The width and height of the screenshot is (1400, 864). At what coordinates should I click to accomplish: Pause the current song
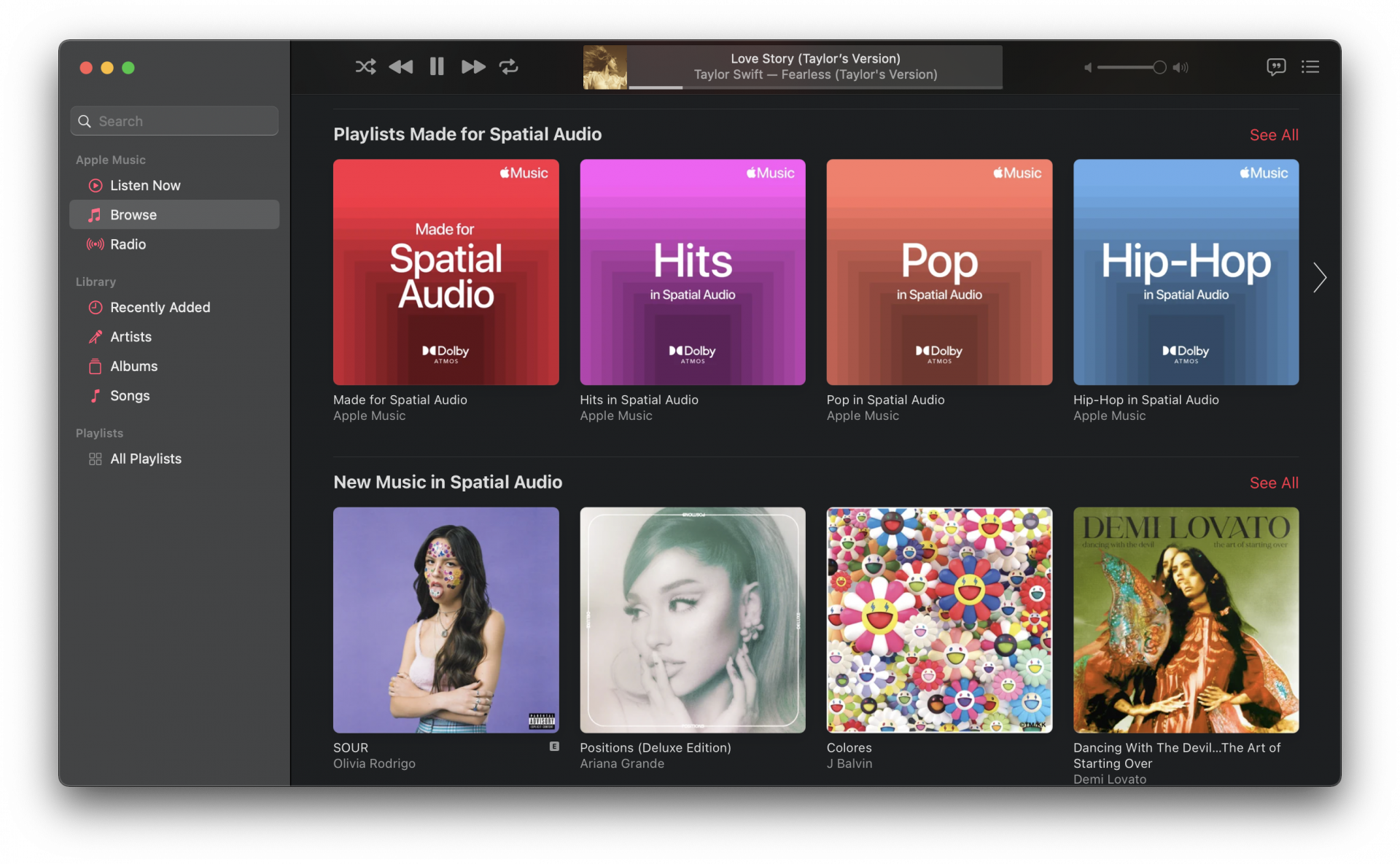(x=437, y=67)
